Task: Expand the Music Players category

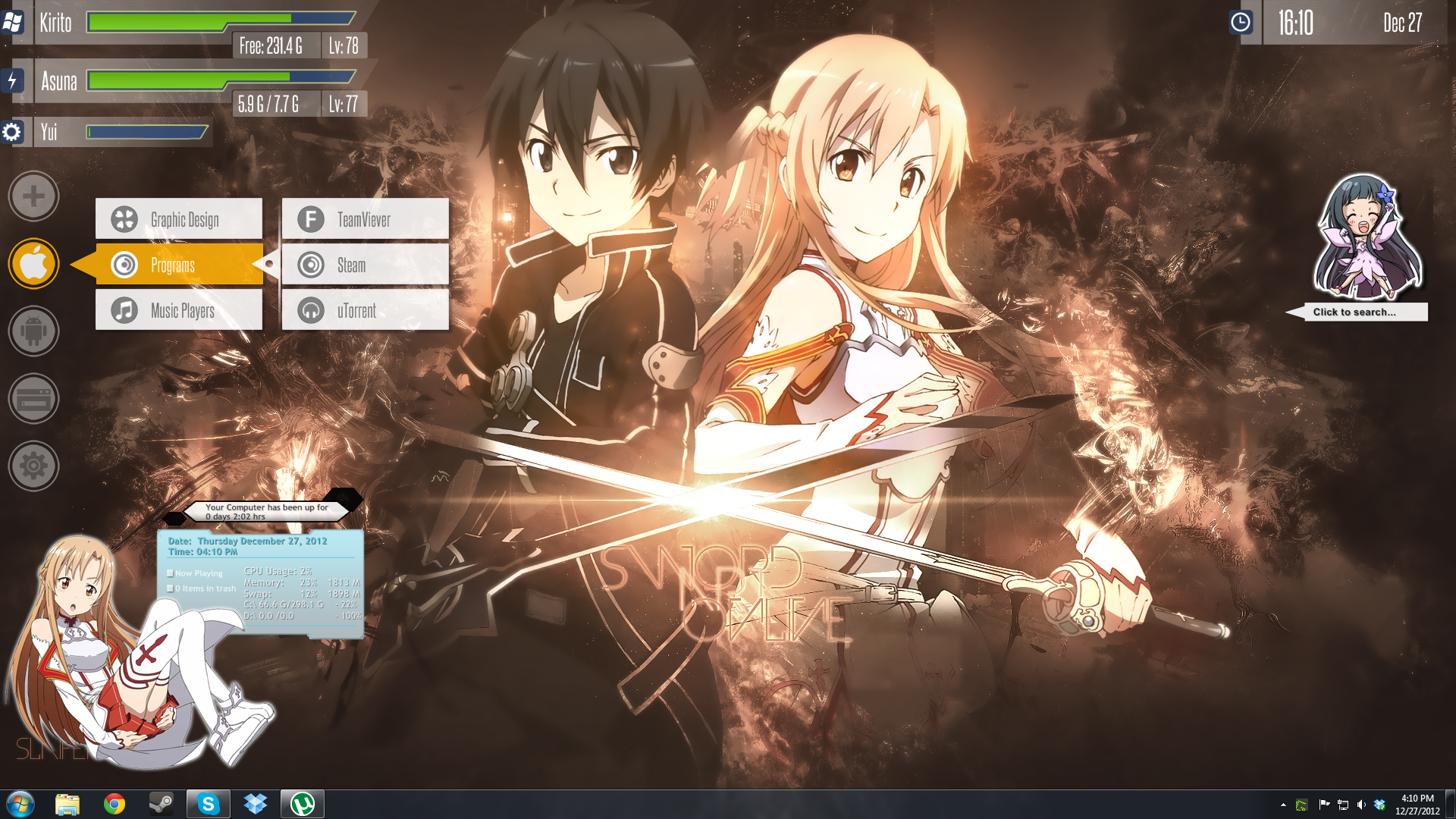Action: [x=179, y=310]
